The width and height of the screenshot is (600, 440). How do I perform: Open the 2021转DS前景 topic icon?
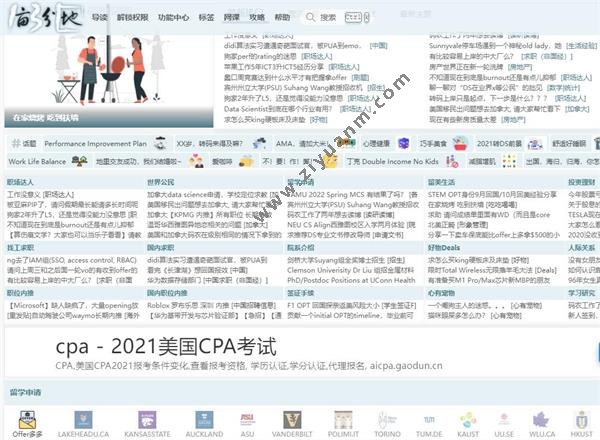(x=535, y=144)
